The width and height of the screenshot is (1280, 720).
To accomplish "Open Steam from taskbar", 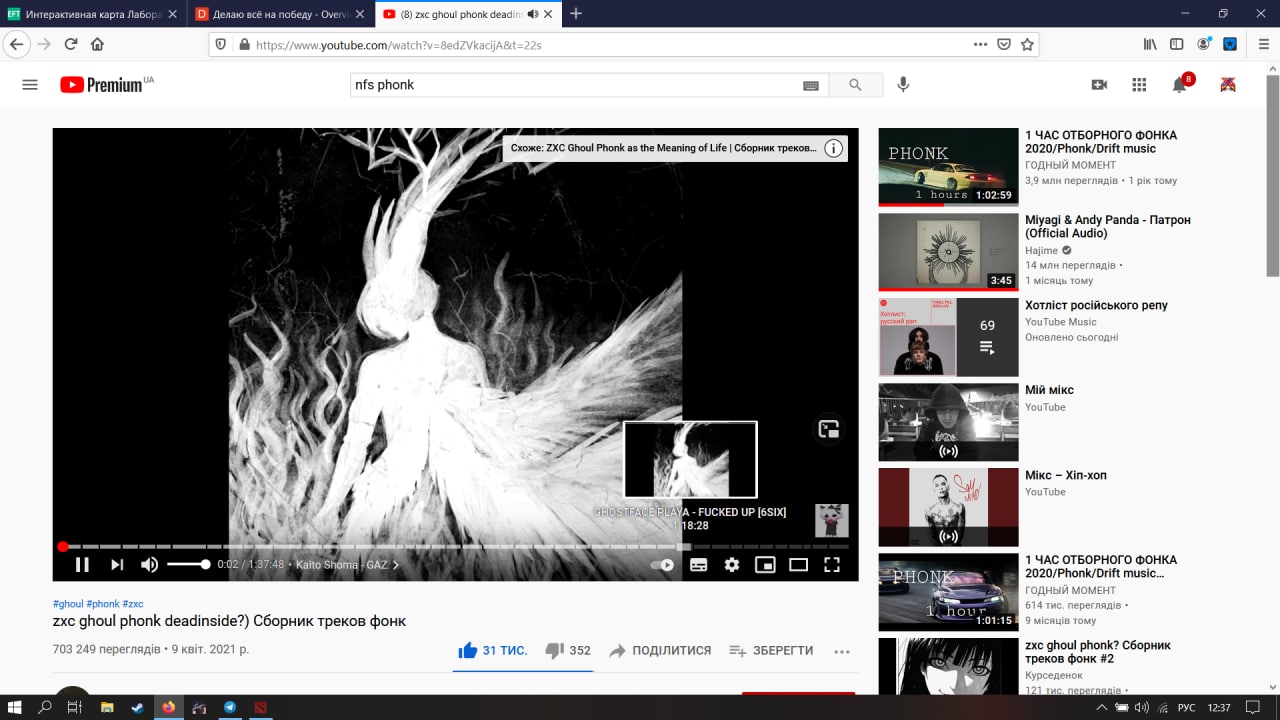I will coord(137,707).
